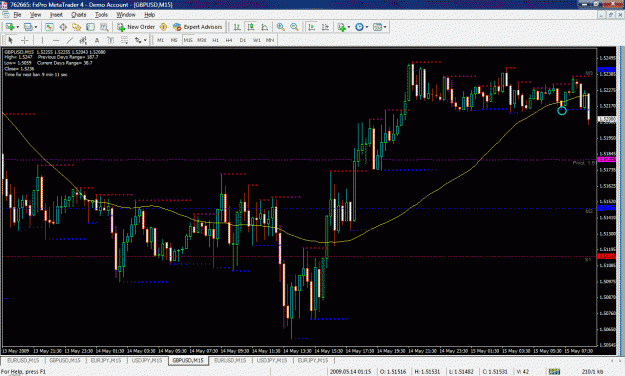Switch timeframe to H1
This screenshot has width=625, height=376.
(x=215, y=40)
